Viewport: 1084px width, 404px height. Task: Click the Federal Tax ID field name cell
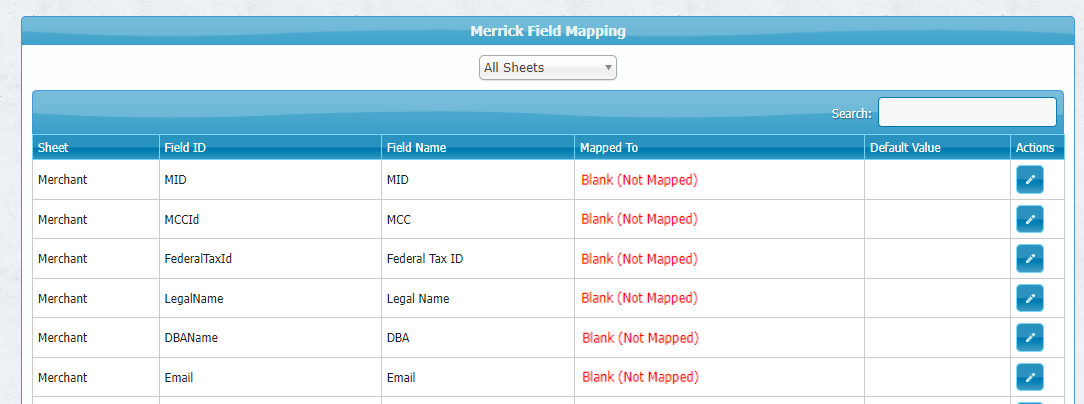[x=424, y=259]
